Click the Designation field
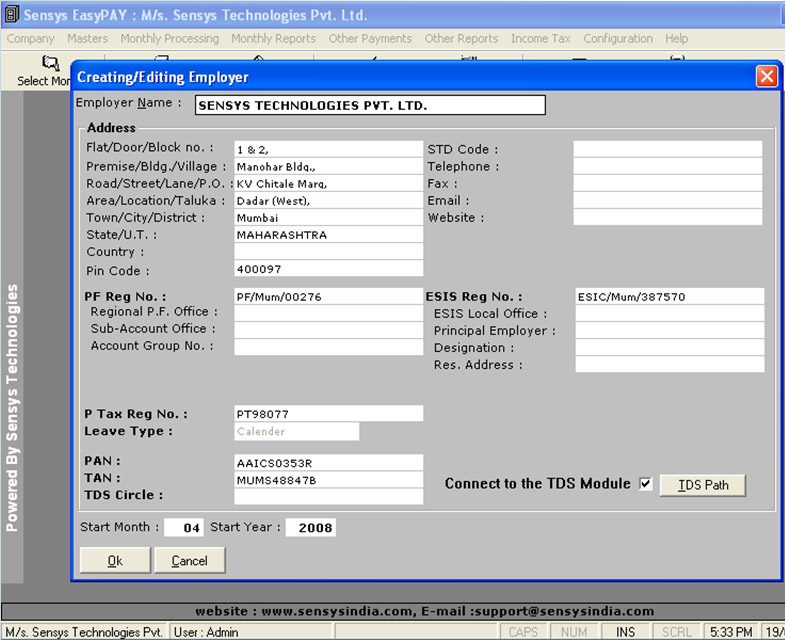 670,348
